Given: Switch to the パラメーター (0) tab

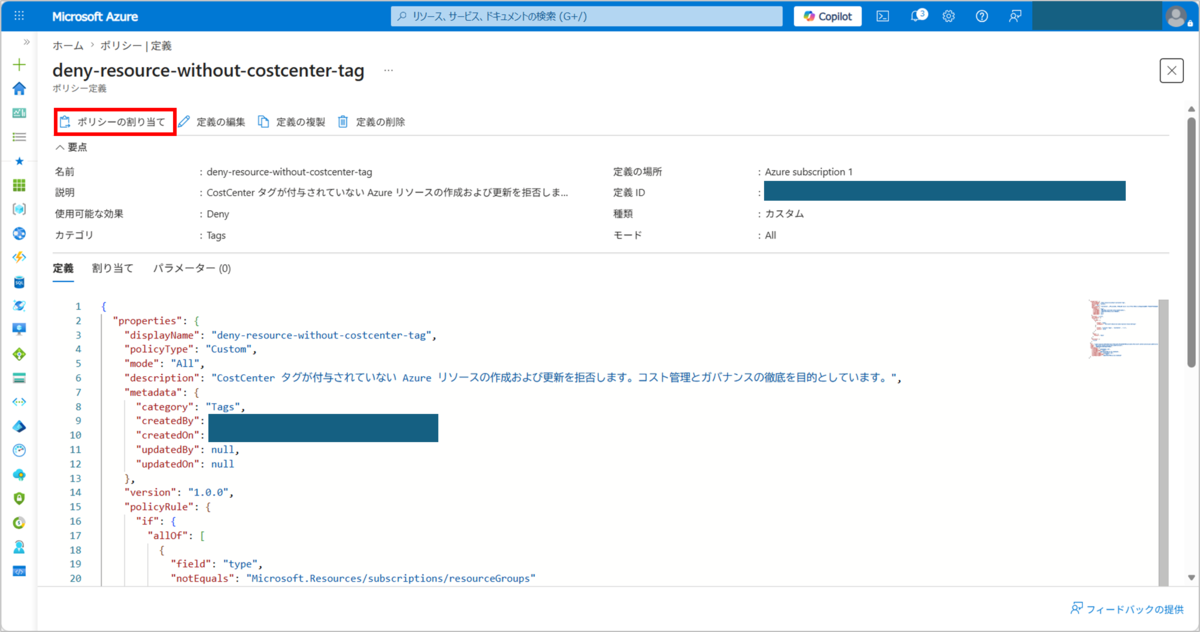Looking at the screenshot, I should pos(192,268).
